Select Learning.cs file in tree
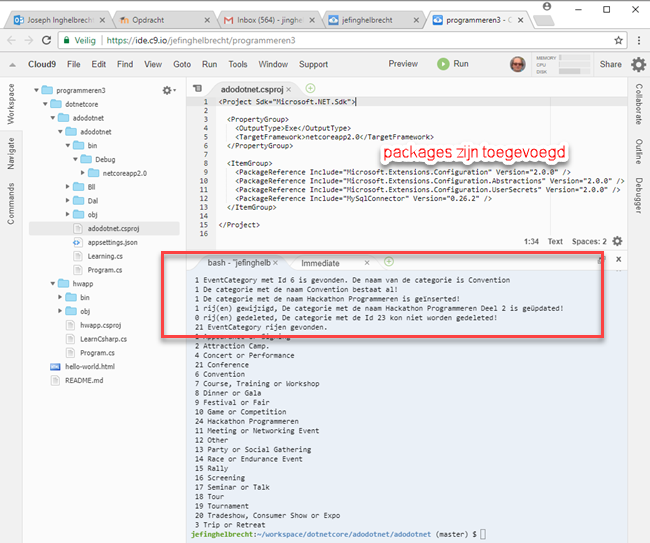This screenshot has height=543, width=650. click(105, 256)
